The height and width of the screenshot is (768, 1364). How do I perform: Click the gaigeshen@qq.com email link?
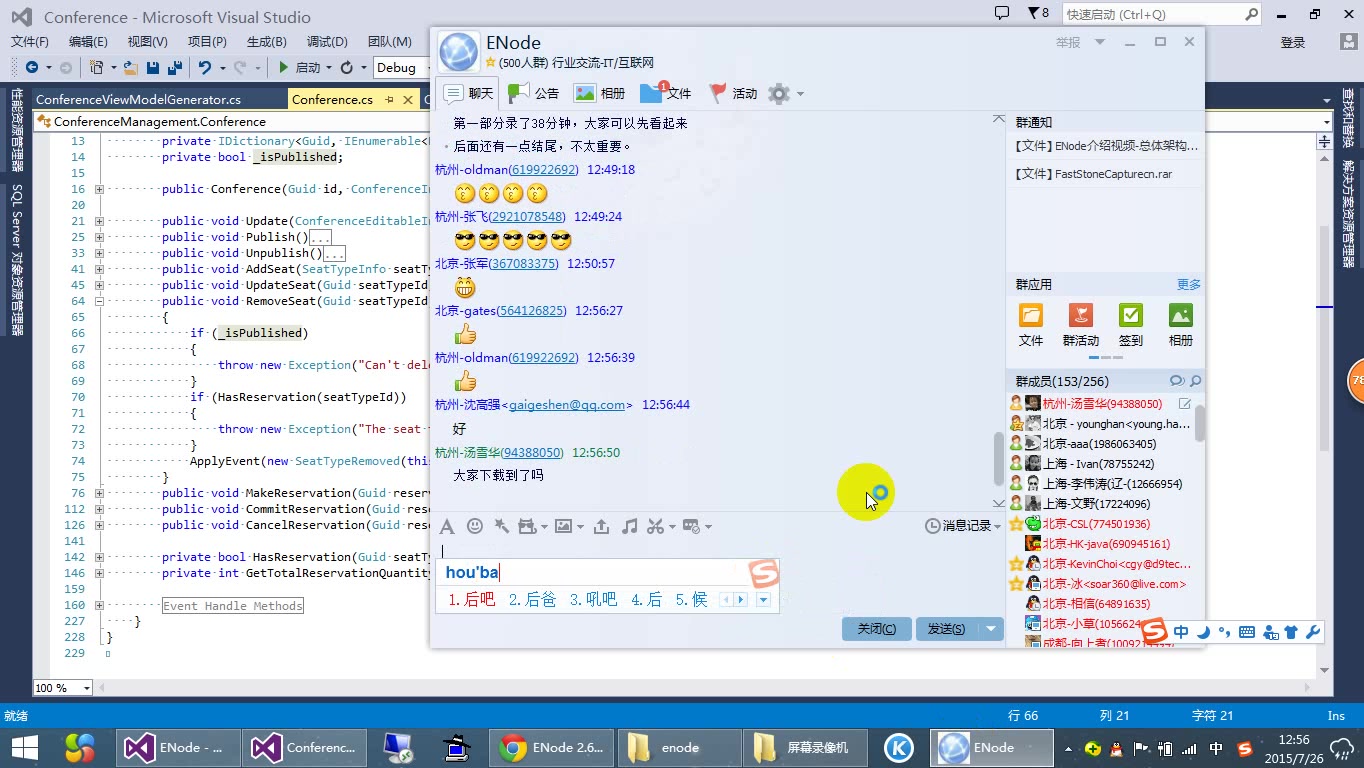pos(568,405)
